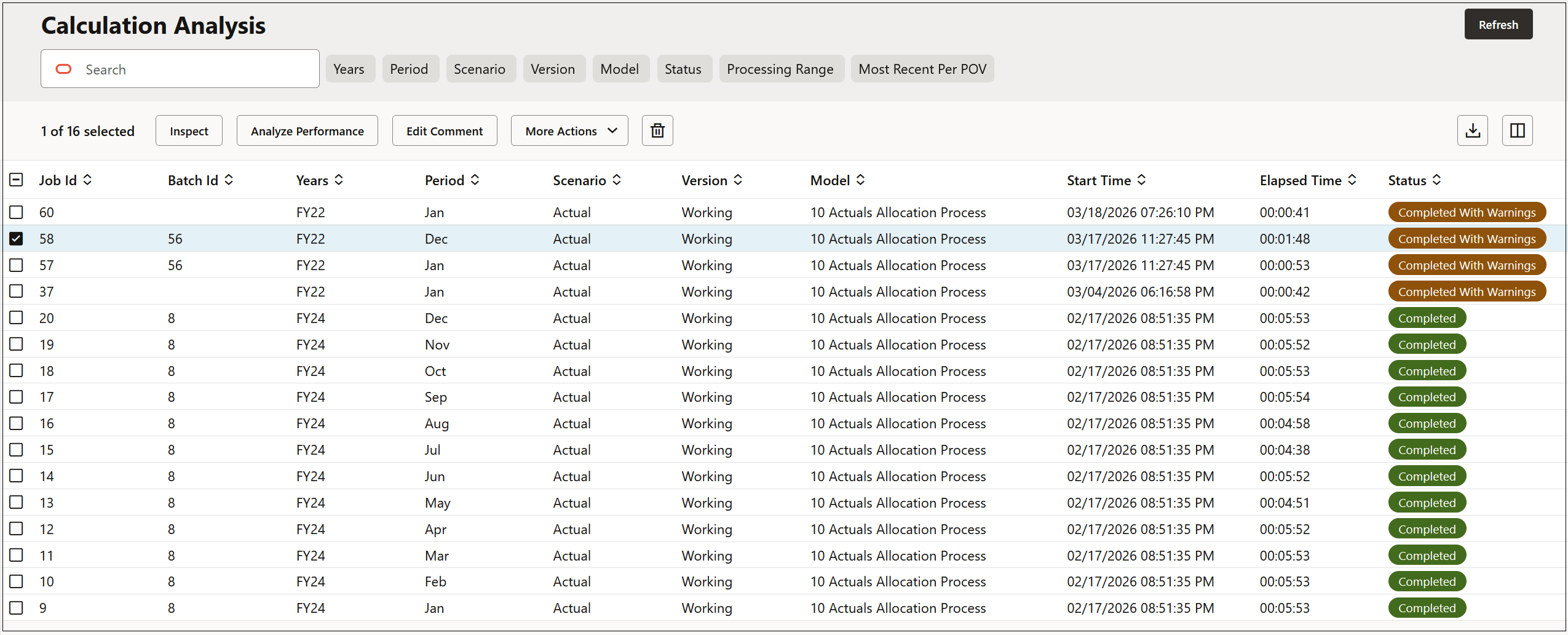The height and width of the screenshot is (635, 1568).
Task: Uncheck the selected Job 58 row
Action: (x=17, y=239)
